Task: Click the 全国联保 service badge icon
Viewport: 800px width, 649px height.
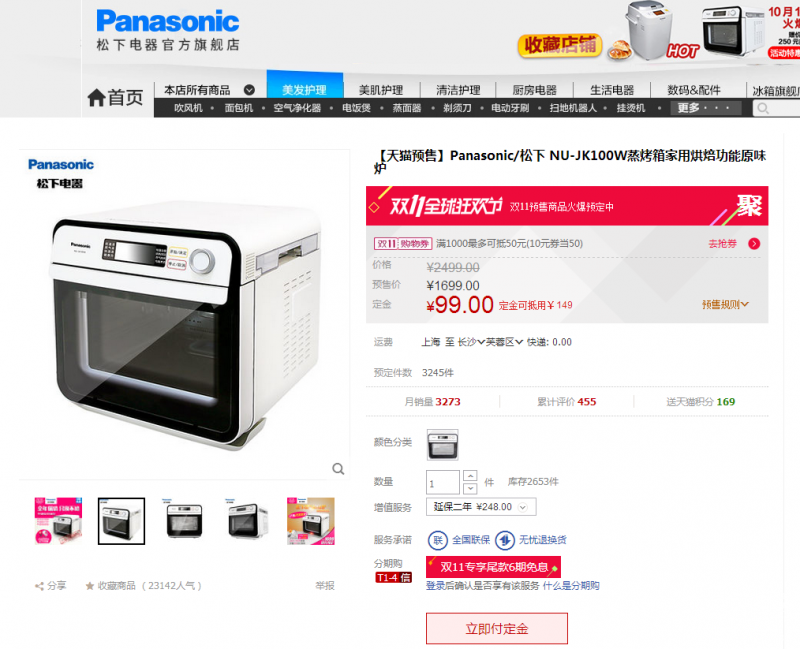Action: click(x=438, y=540)
